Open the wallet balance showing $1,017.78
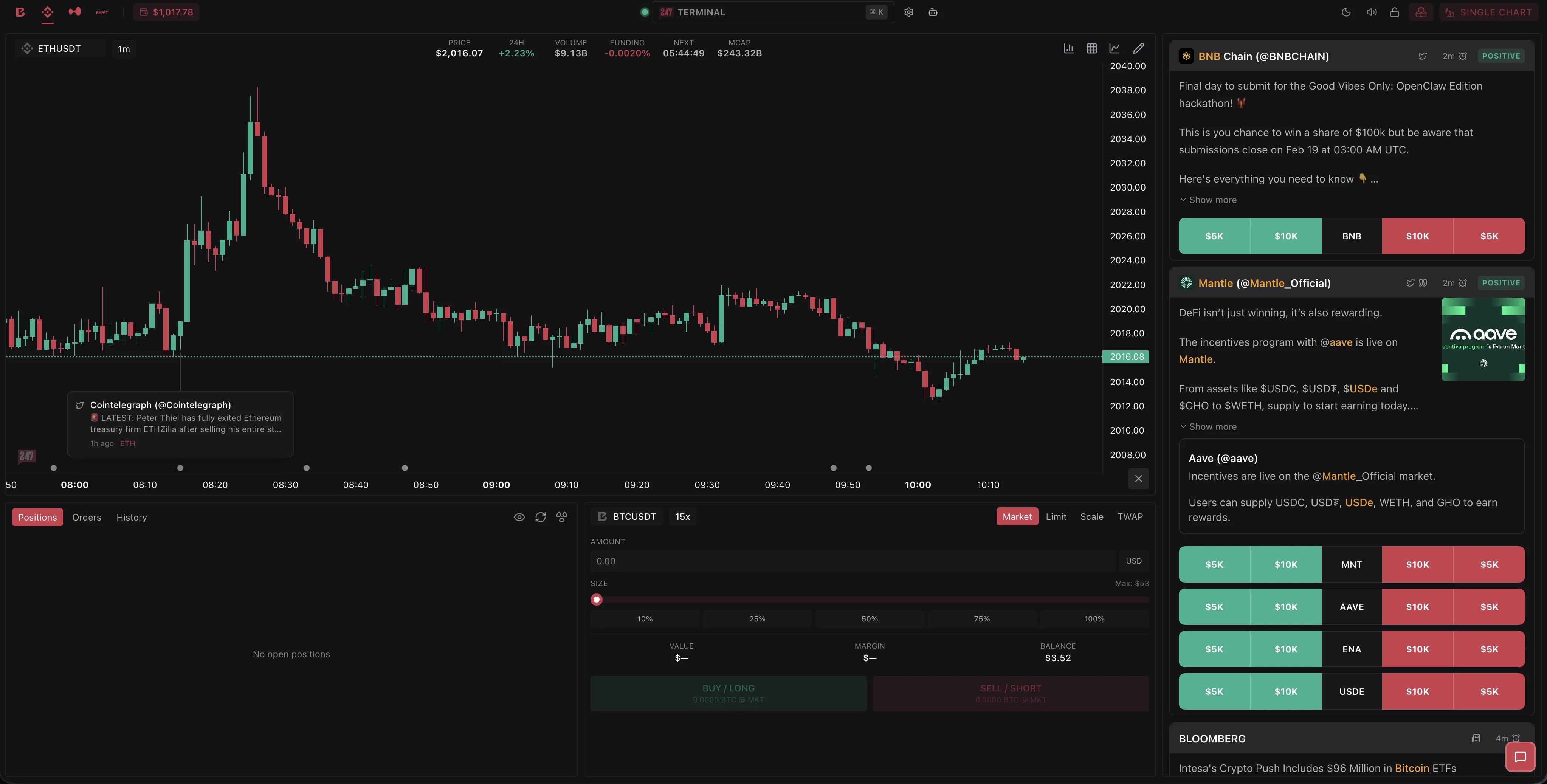This screenshot has width=1547, height=784. point(166,11)
